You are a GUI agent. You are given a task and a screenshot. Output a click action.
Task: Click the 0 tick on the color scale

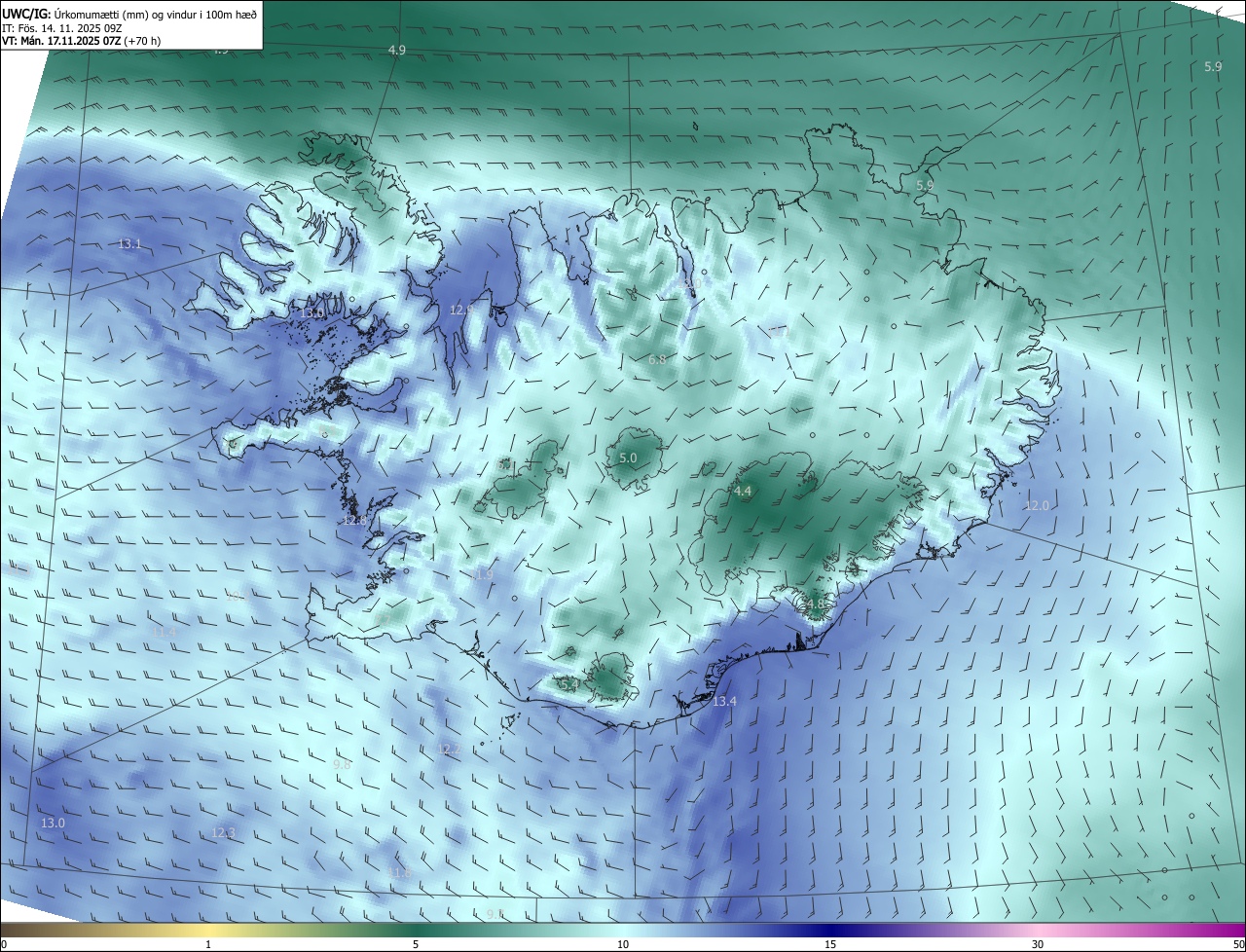[x=4, y=945]
